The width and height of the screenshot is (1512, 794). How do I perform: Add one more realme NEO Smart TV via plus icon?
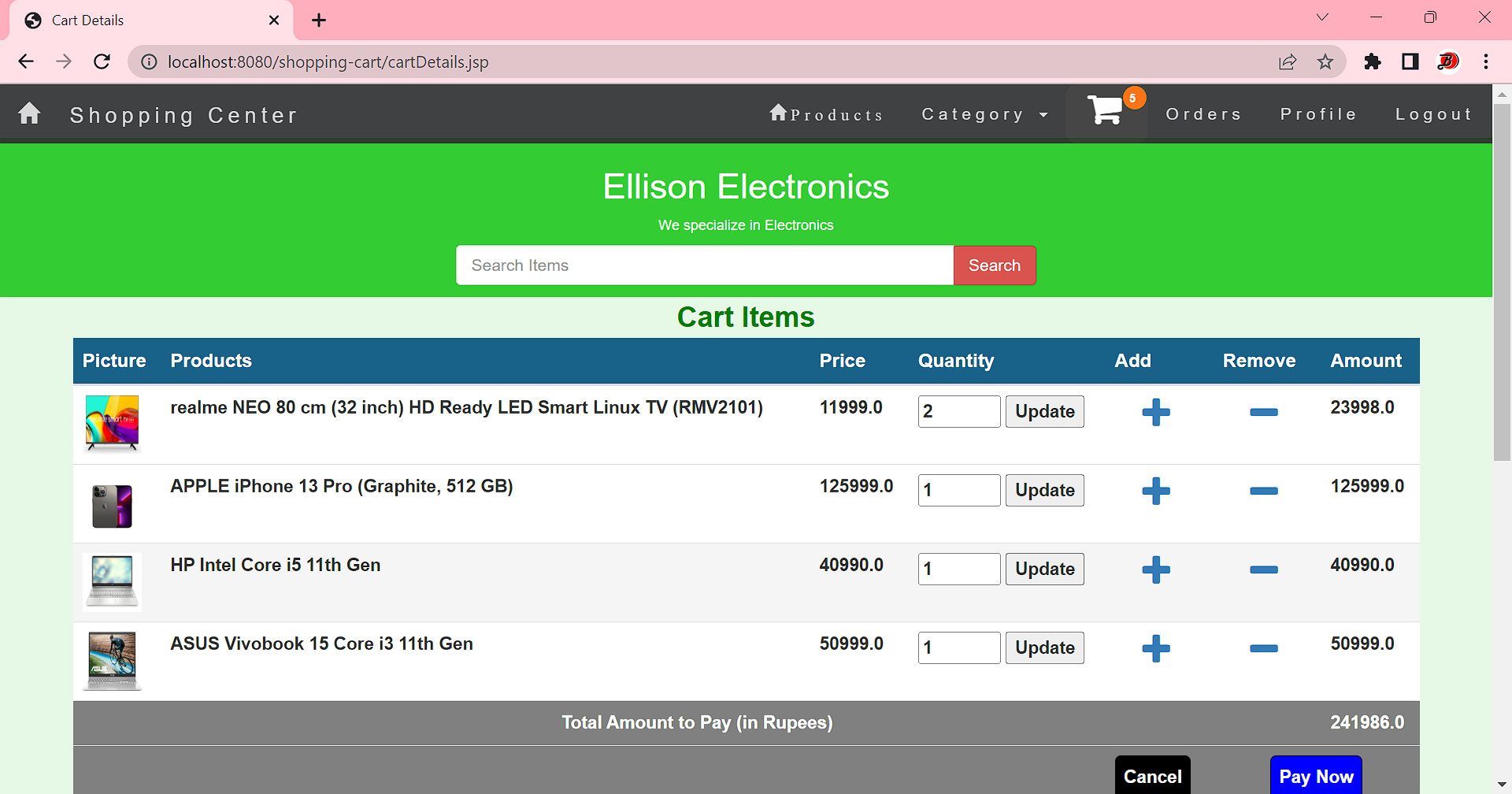[x=1155, y=411]
